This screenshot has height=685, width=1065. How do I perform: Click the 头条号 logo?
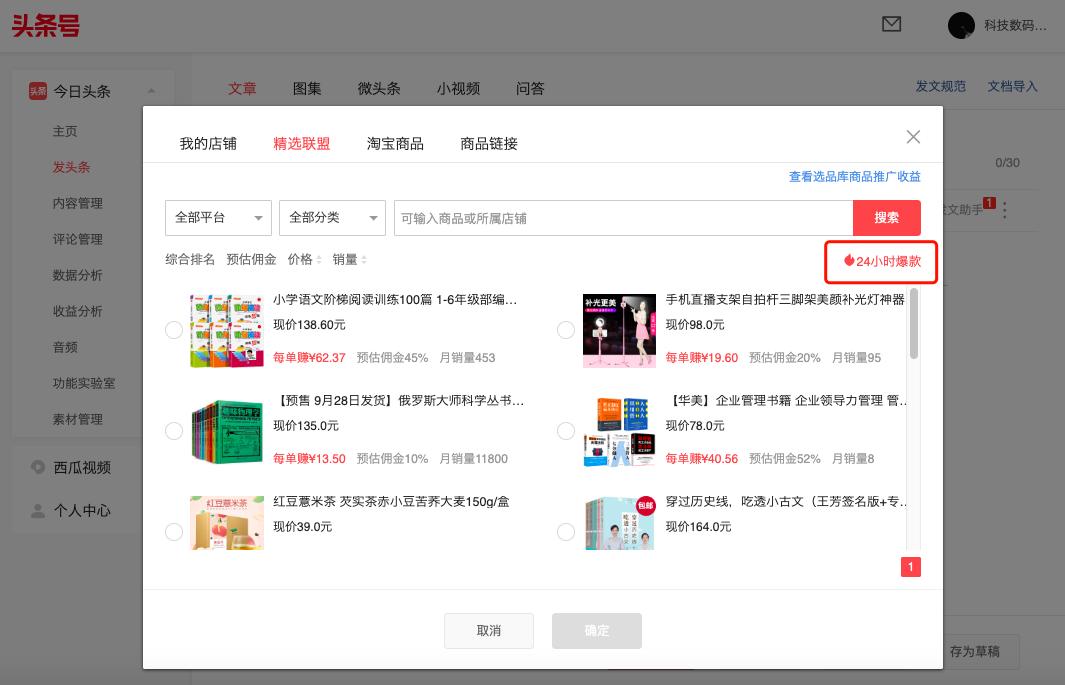point(46,27)
